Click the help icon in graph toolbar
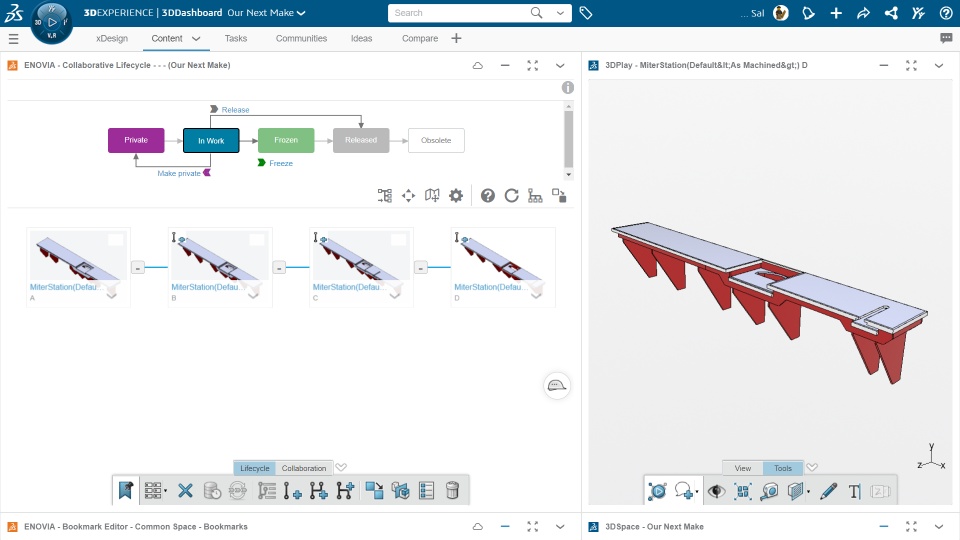Viewport: 960px width, 540px height. pyautogui.click(x=487, y=195)
